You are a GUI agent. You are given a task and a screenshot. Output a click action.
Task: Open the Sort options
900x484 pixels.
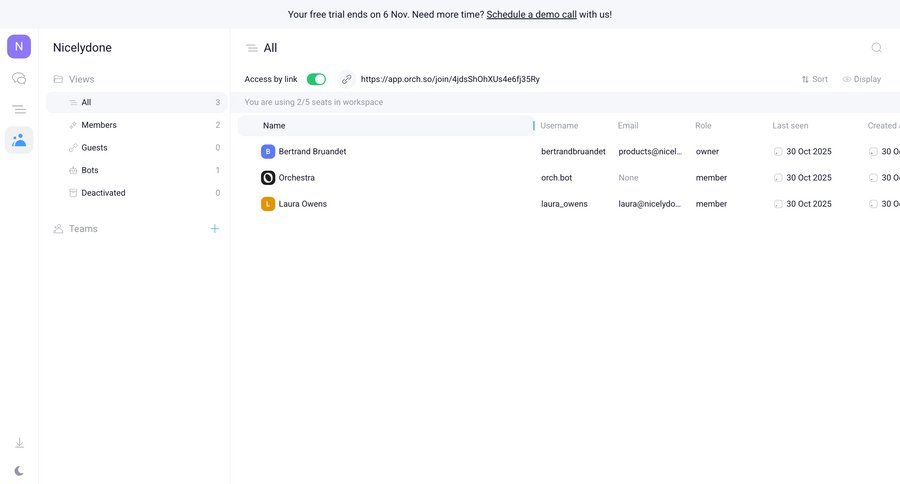coord(814,79)
